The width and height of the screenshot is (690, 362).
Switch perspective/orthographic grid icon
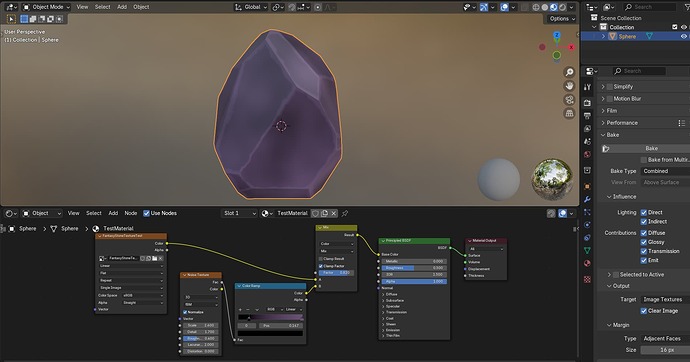pos(569,113)
